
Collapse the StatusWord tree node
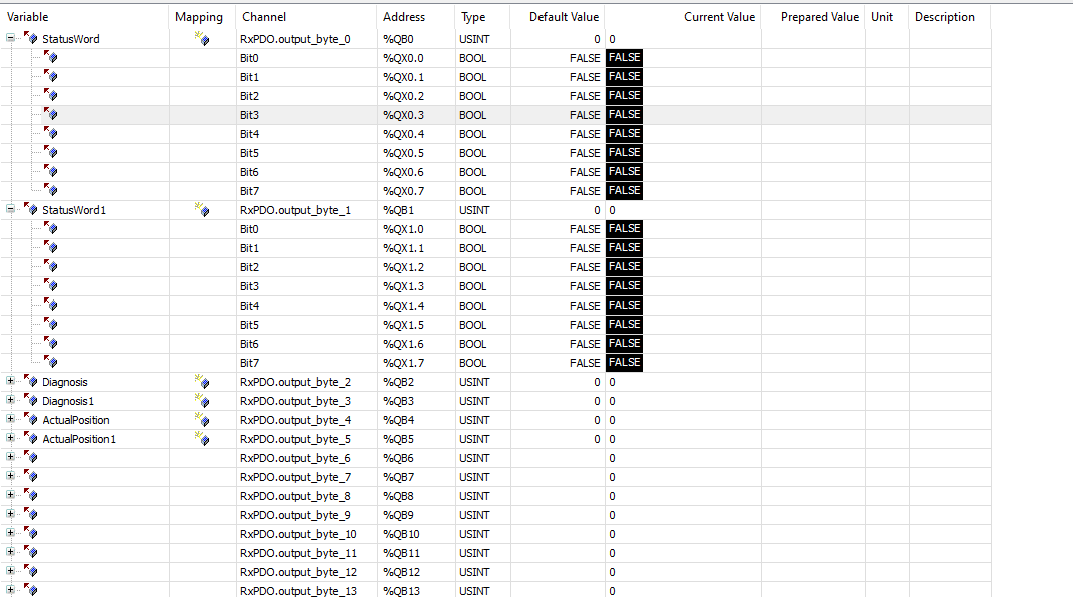click(x=11, y=39)
